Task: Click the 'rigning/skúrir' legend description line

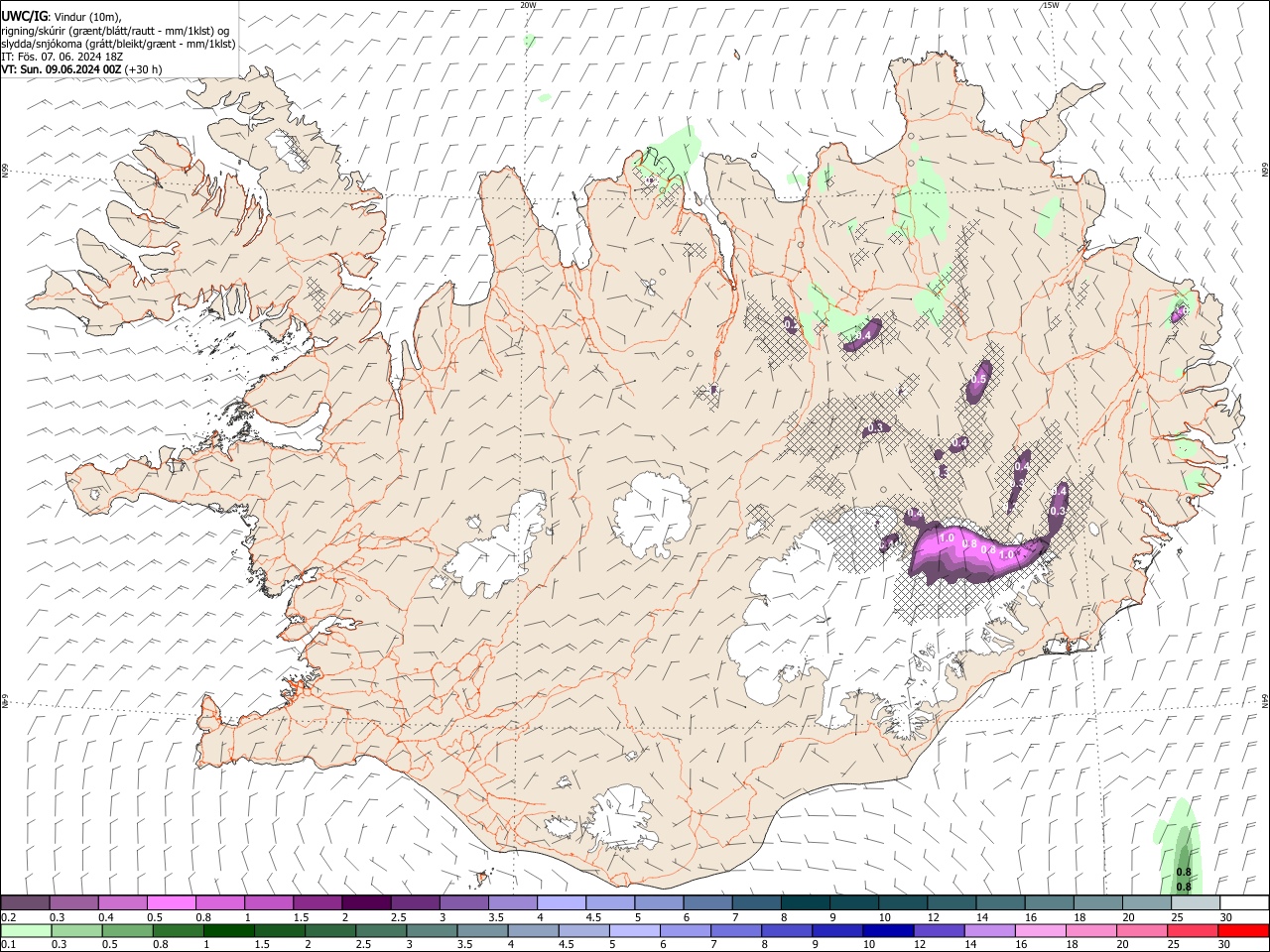Action: click(x=115, y=31)
